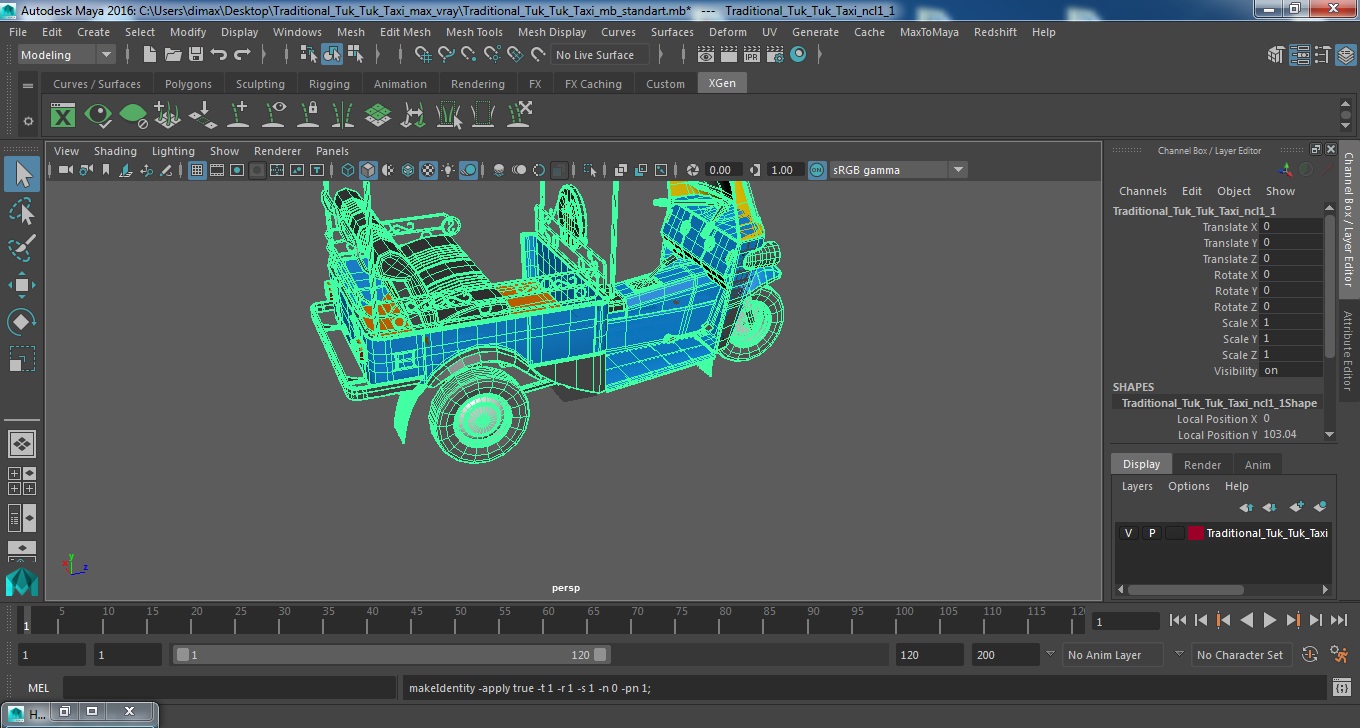Viewport: 1360px width, 728px height.
Task: Open the layer editor Options menu
Action: (1188, 486)
